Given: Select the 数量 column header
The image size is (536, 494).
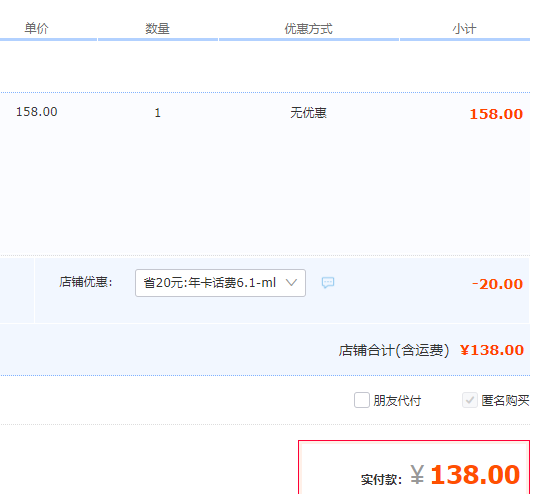Looking at the screenshot, I should [158, 28].
